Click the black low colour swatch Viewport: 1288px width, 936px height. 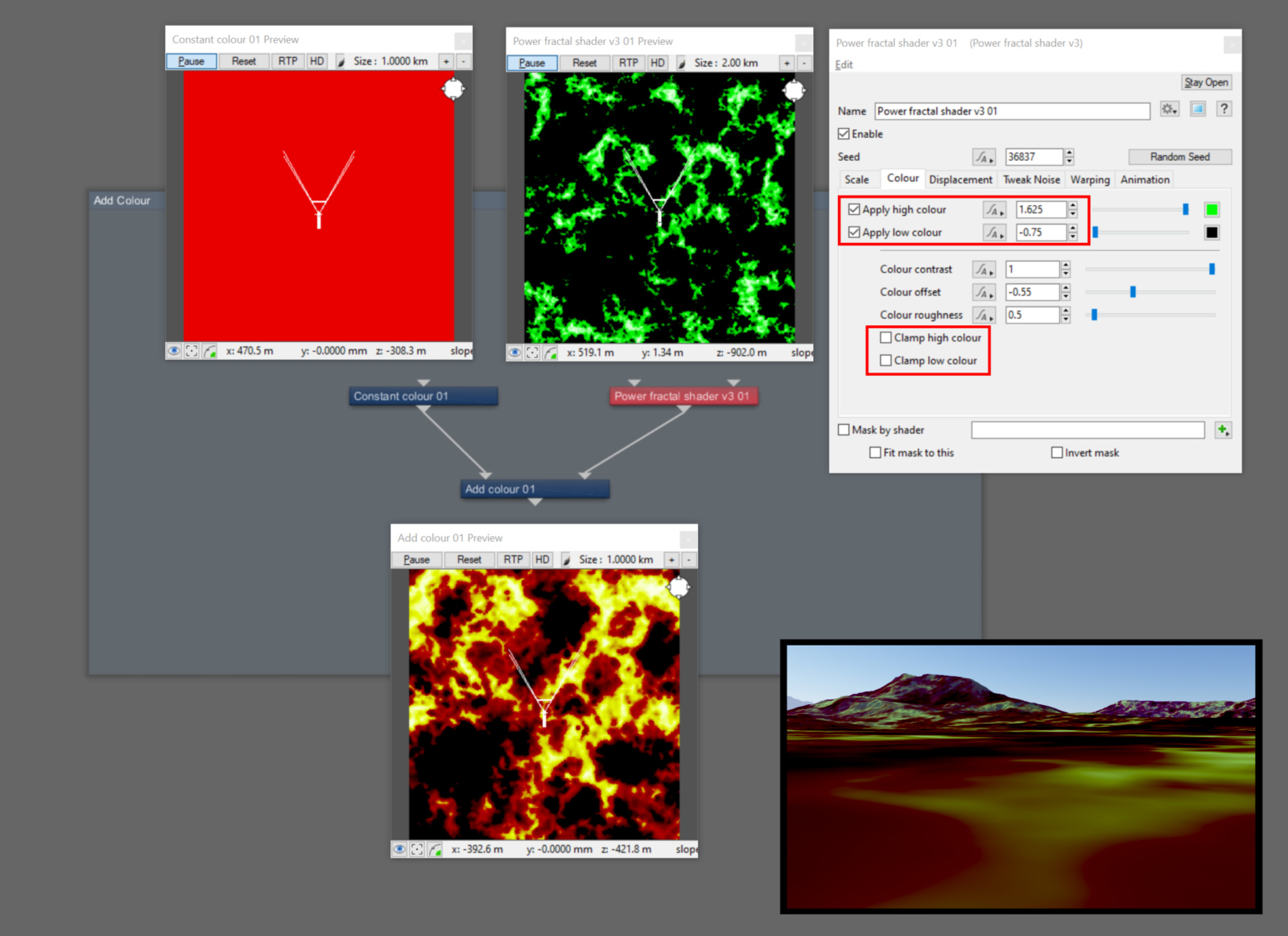[x=1212, y=233]
